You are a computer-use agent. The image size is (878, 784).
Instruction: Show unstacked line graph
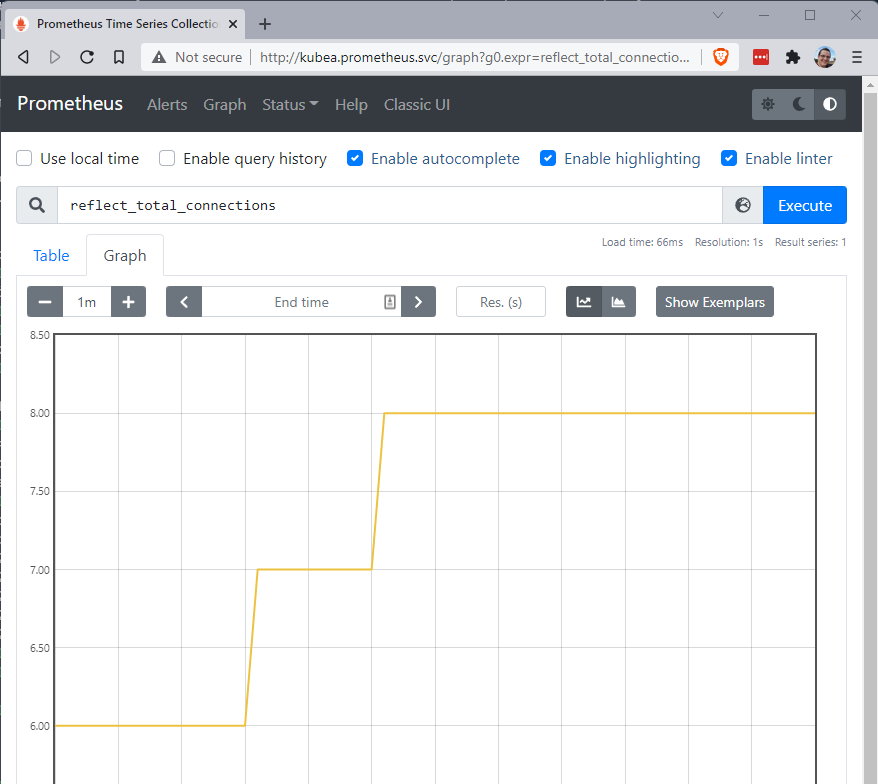pos(584,302)
